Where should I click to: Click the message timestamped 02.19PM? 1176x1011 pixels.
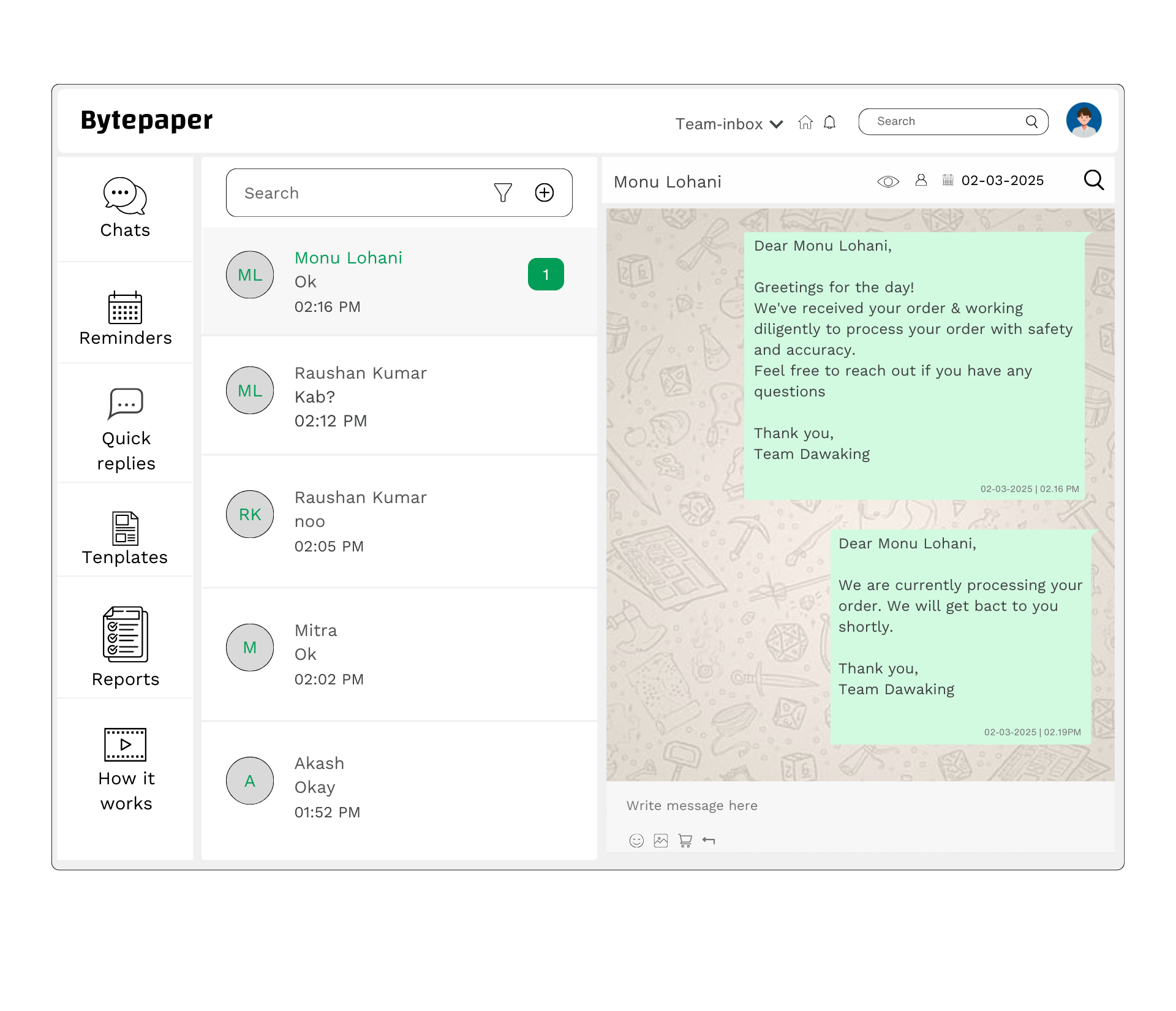click(x=960, y=637)
